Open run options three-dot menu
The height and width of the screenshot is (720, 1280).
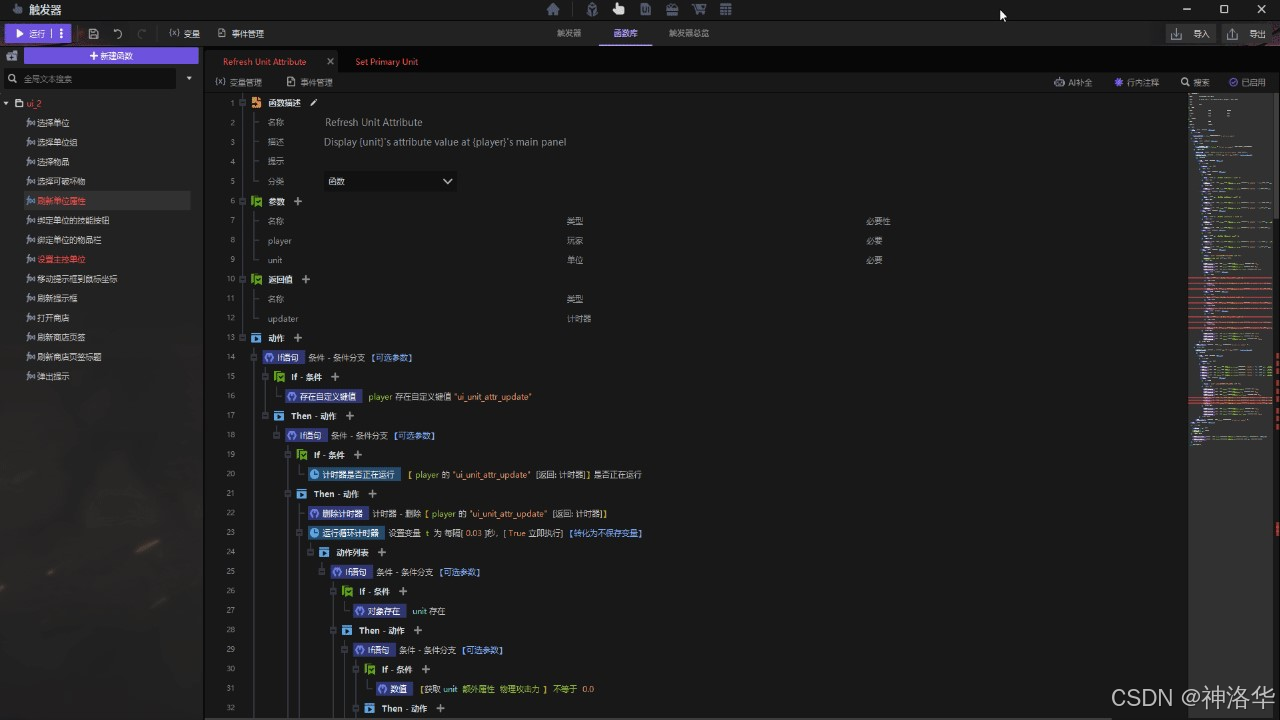[61, 33]
